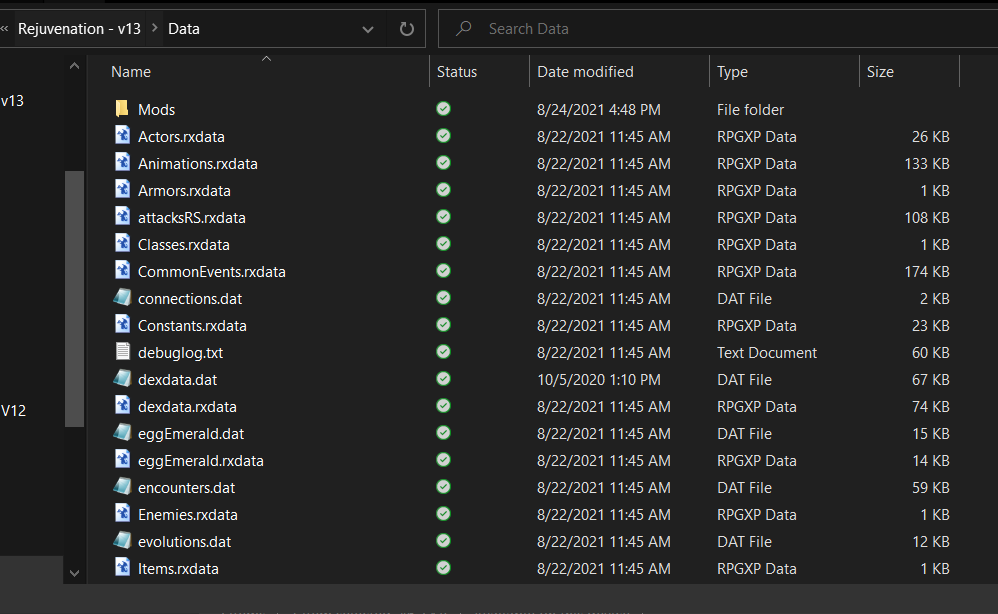Select the file name CommonEvents.rxdata
998x614 pixels.
point(212,272)
